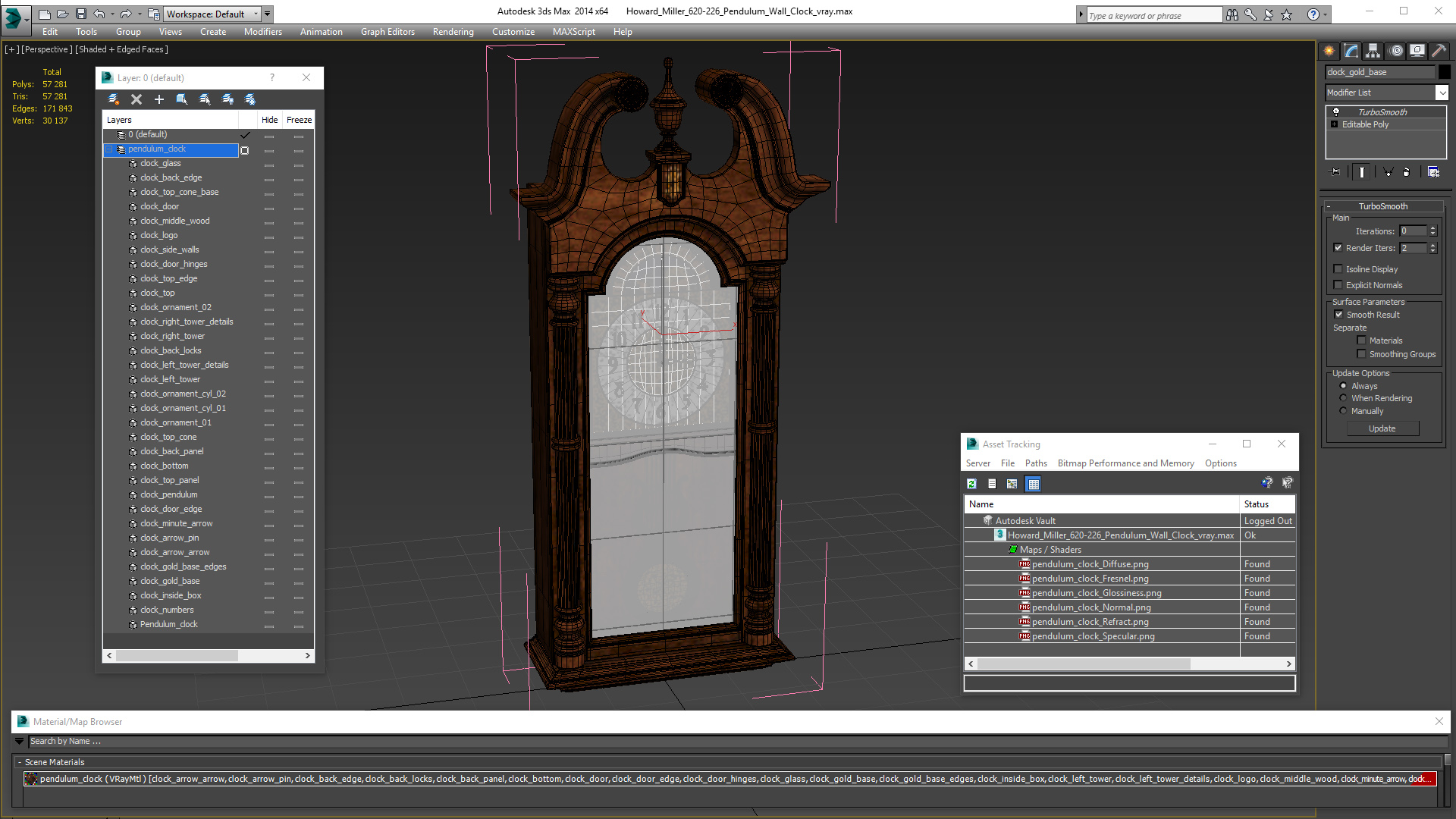Image resolution: width=1456 pixels, height=819 pixels.
Task: Collapse the pendulum_clock layer tree
Action: [109, 149]
